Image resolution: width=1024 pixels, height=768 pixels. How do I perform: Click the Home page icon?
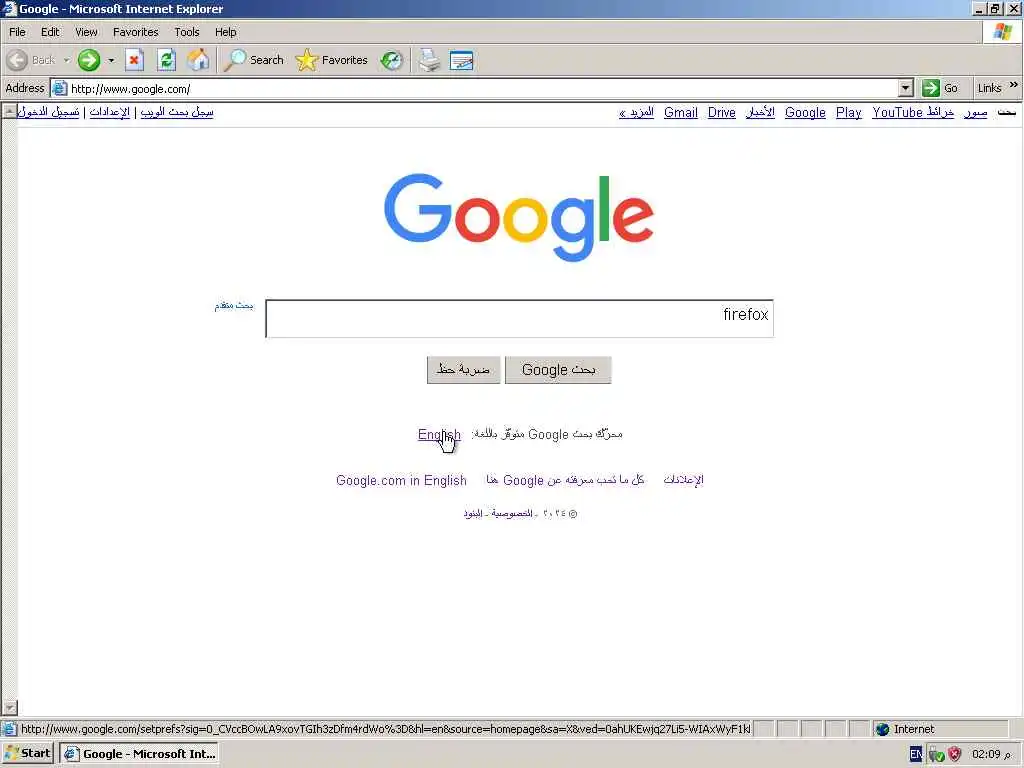pyautogui.click(x=199, y=60)
